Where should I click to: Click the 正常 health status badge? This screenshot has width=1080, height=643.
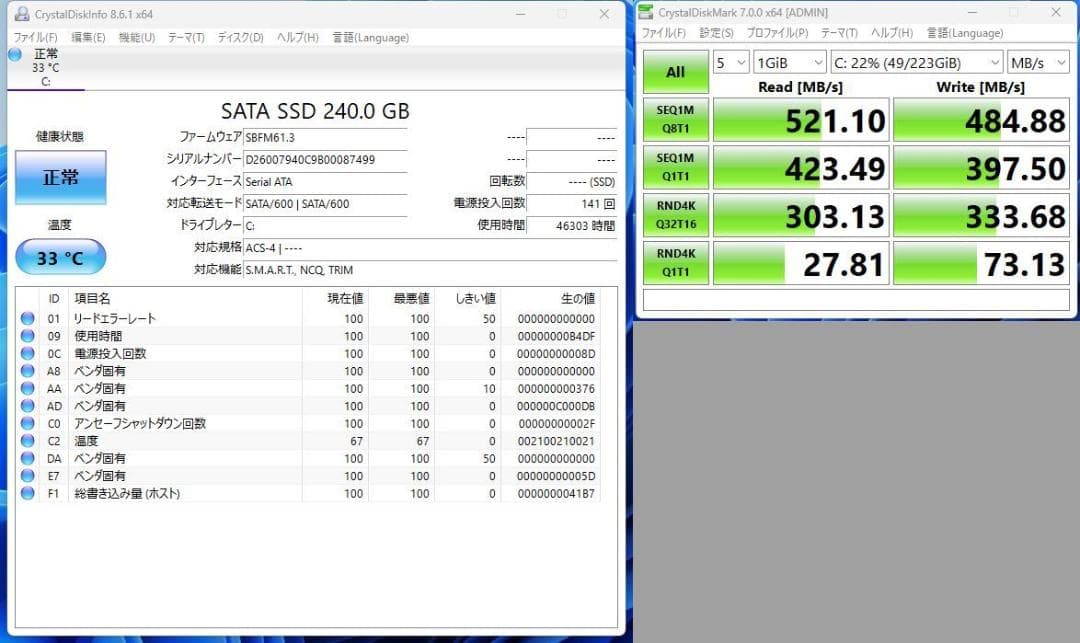[61, 177]
